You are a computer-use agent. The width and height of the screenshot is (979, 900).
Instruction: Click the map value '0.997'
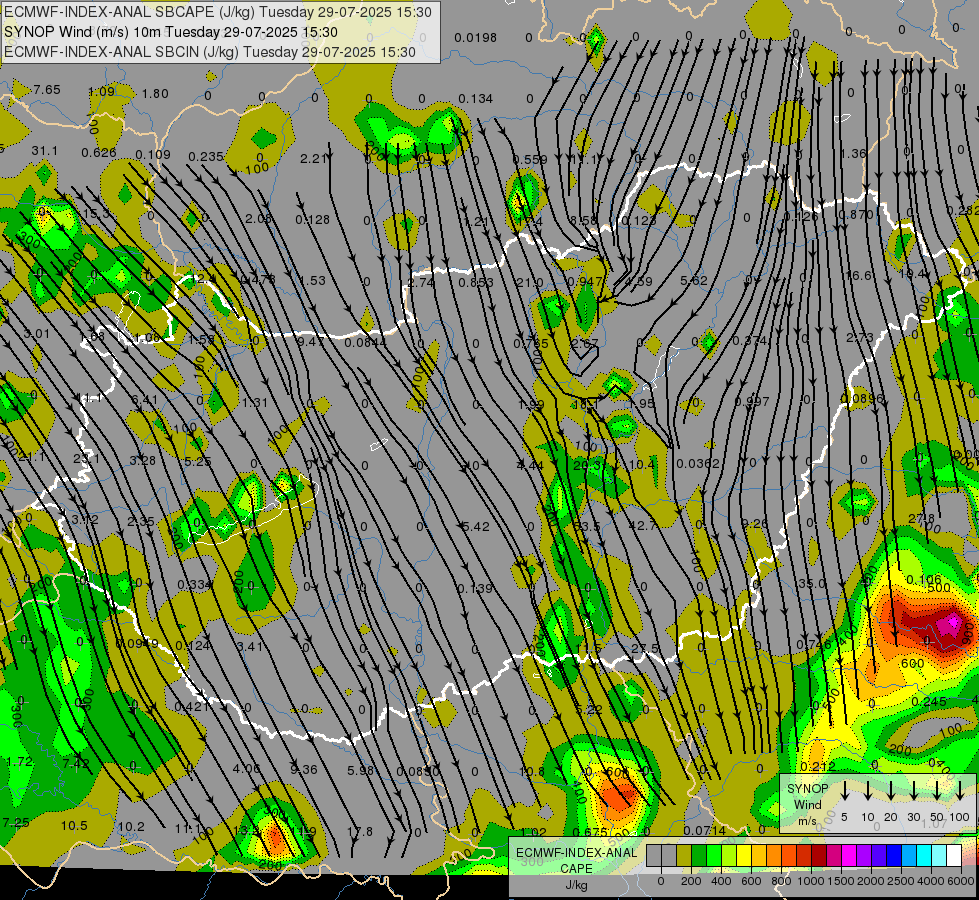pos(752,402)
